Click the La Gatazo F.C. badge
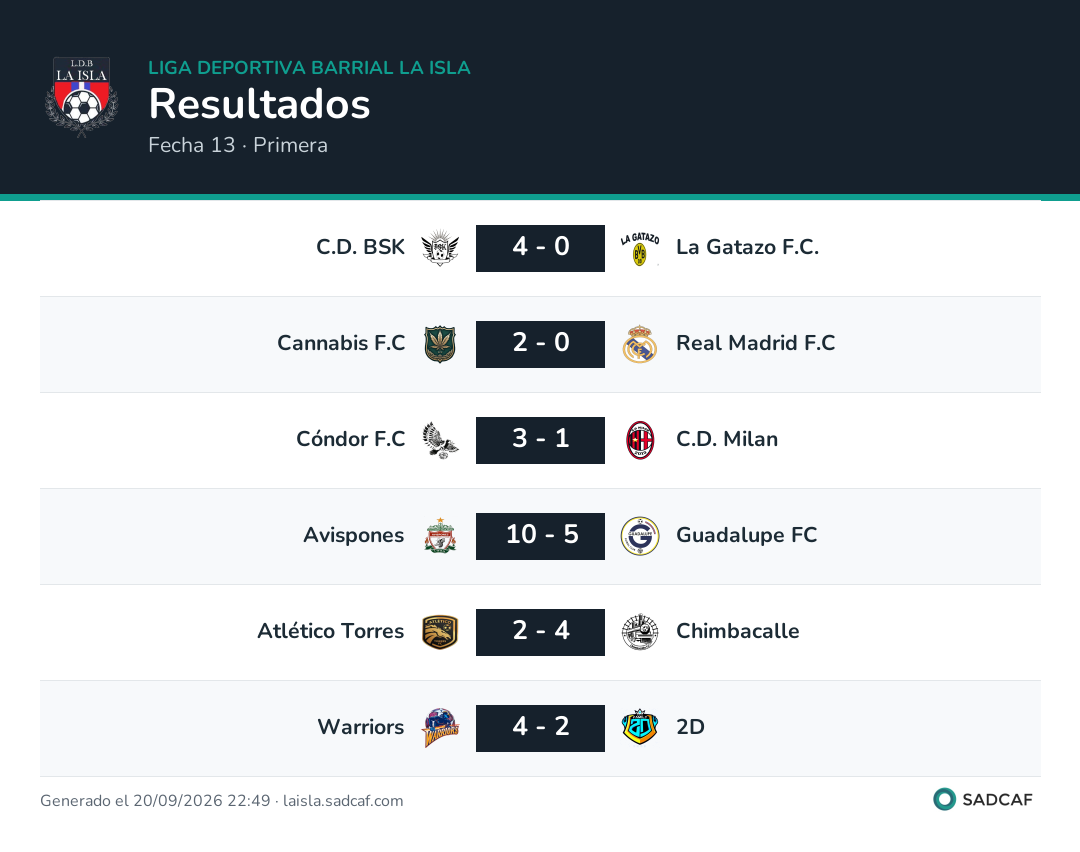This screenshot has height=852, width=1080. pyautogui.click(x=640, y=248)
